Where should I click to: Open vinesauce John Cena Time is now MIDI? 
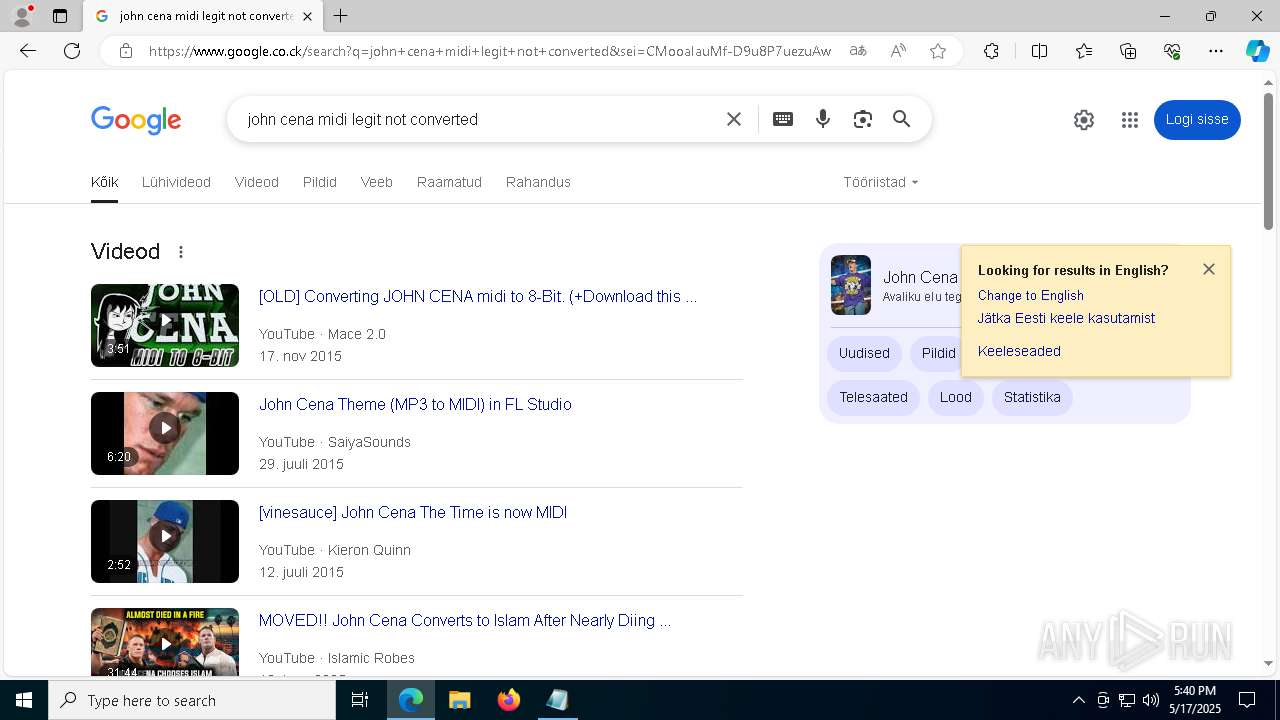[413, 512]
